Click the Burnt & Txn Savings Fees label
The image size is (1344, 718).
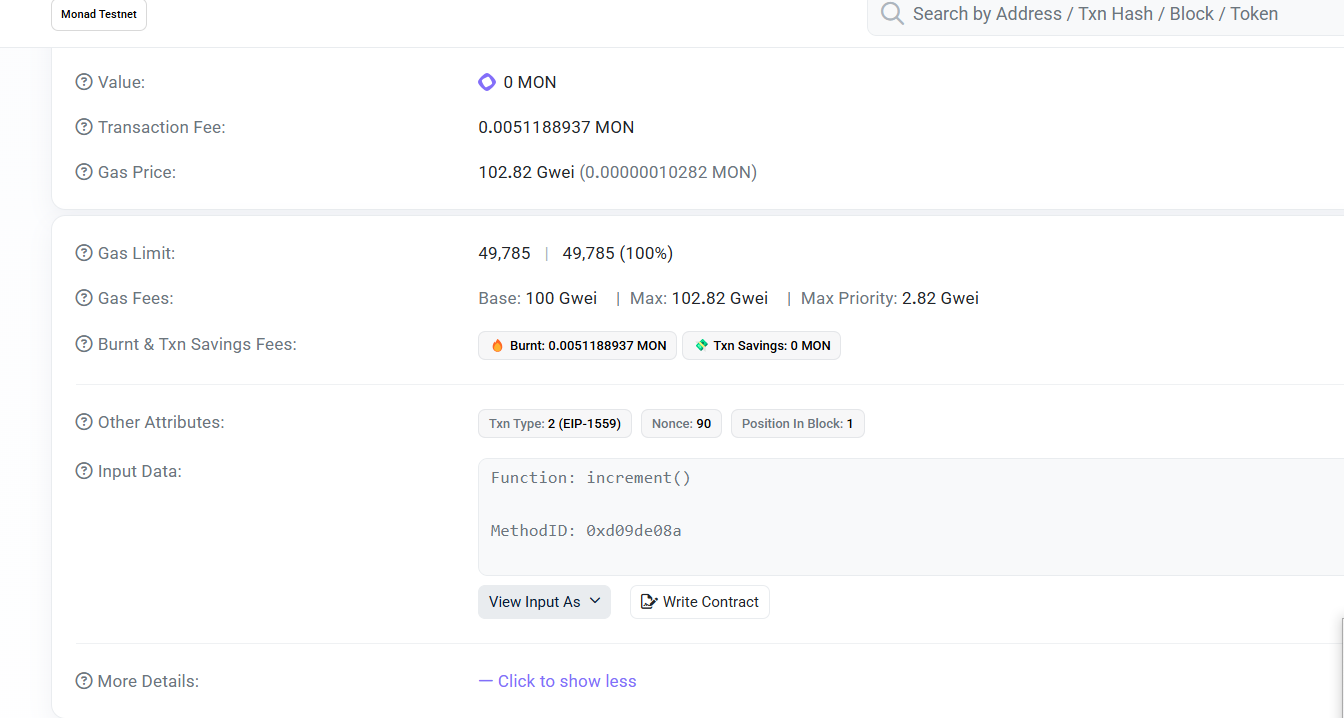point(197,344)
